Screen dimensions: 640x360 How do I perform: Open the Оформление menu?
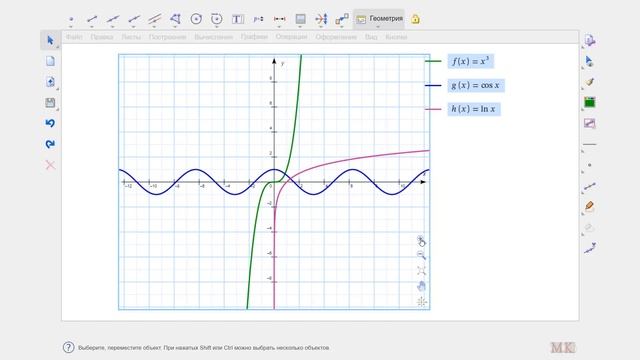coord(336,37)
